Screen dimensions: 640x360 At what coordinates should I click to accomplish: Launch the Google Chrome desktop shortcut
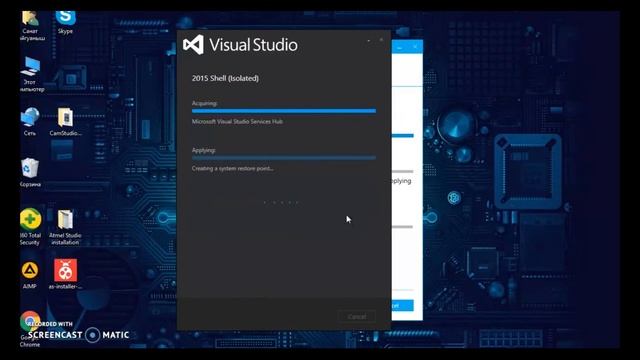pos(30,329)
